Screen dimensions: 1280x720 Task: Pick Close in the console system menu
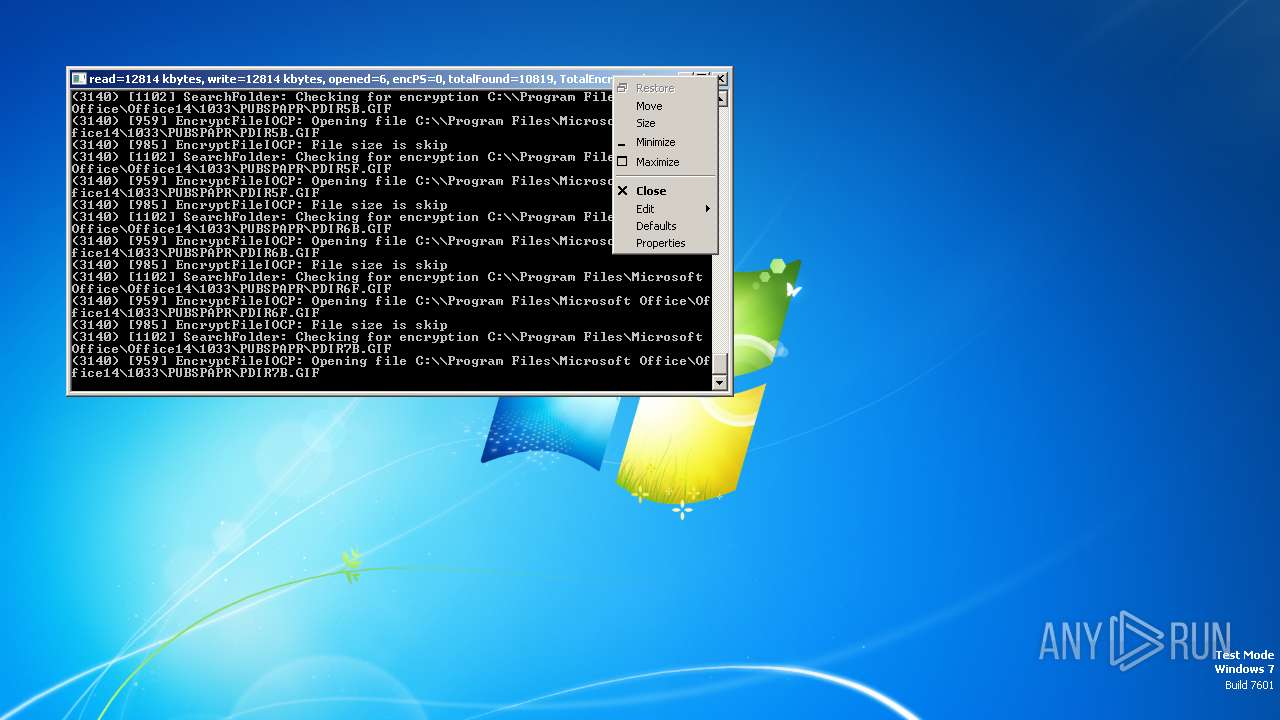click(x=665, y=191)
